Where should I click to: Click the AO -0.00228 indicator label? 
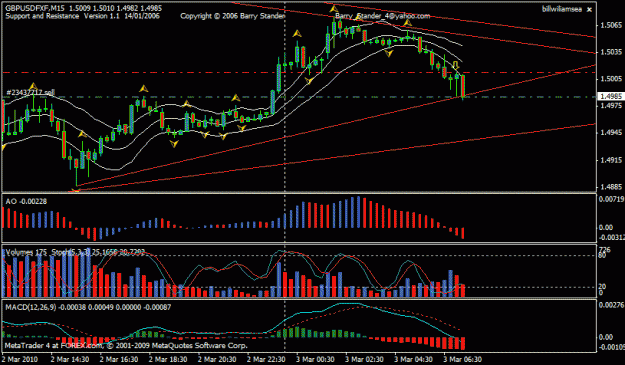[x=26, y=202]
